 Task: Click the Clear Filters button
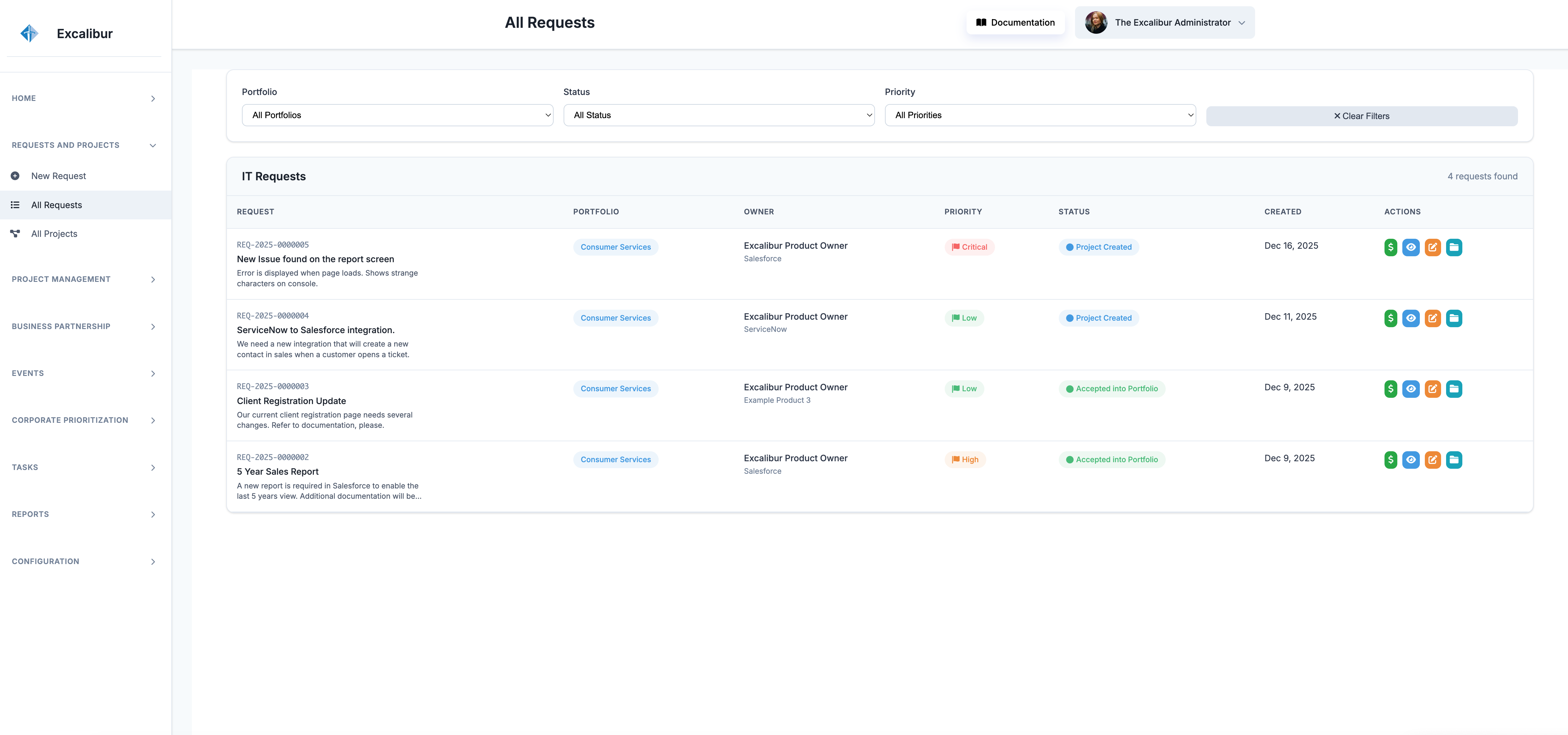pos(1361,116)
